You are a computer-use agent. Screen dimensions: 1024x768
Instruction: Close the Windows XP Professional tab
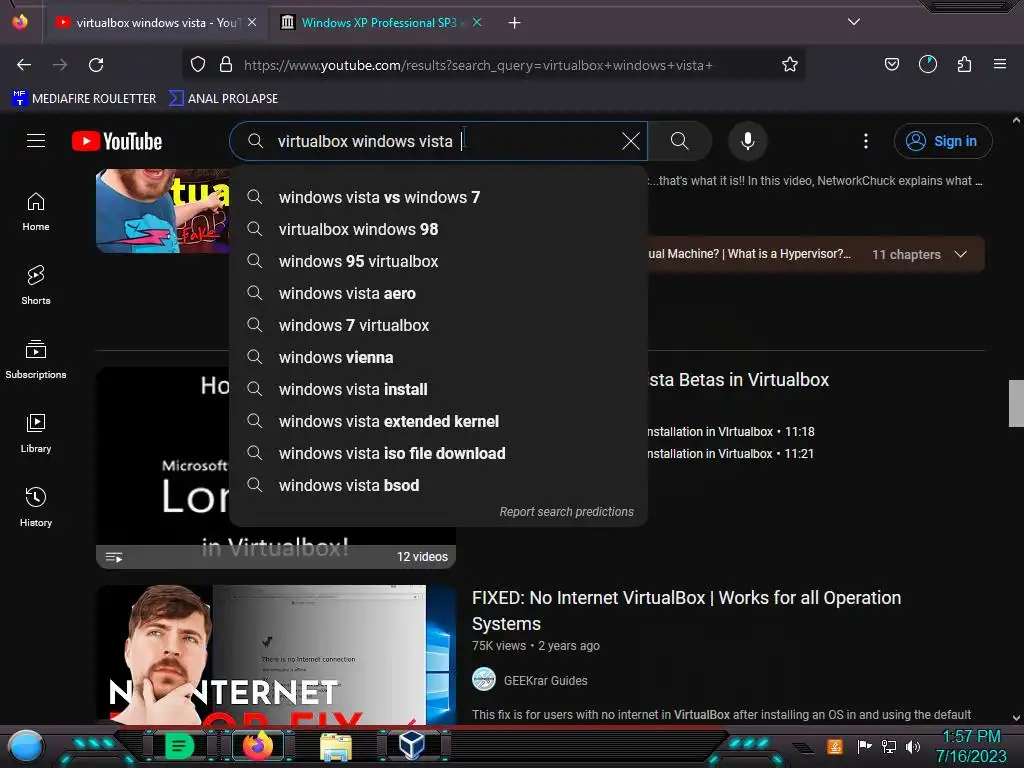[x=477, y=22]
